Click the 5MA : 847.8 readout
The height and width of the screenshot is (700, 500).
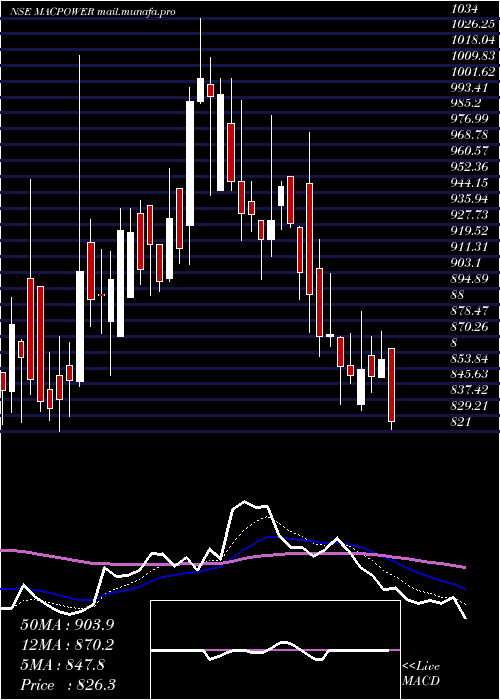tap(63, 665)
